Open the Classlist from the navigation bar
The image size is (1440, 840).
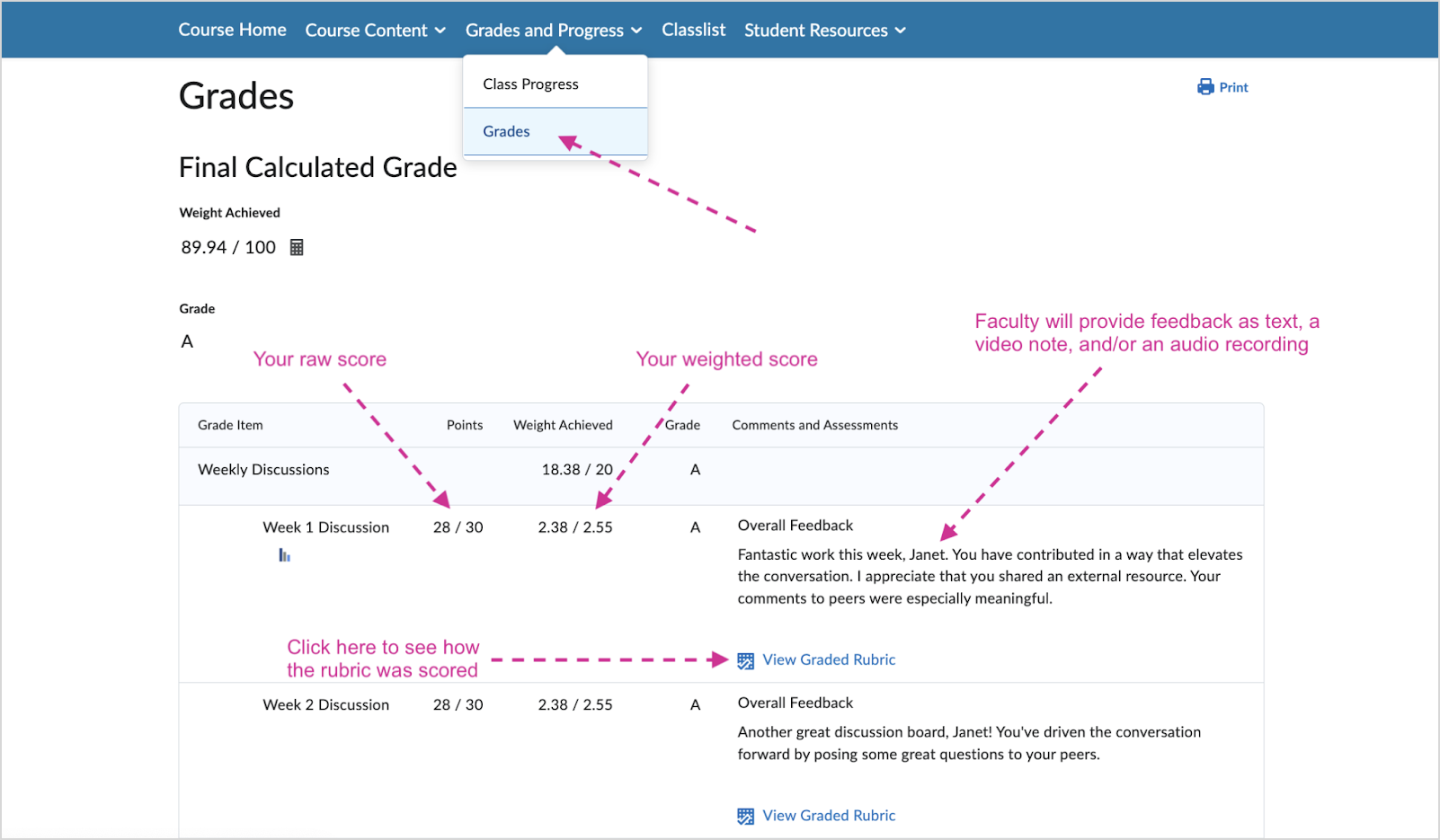693,30
